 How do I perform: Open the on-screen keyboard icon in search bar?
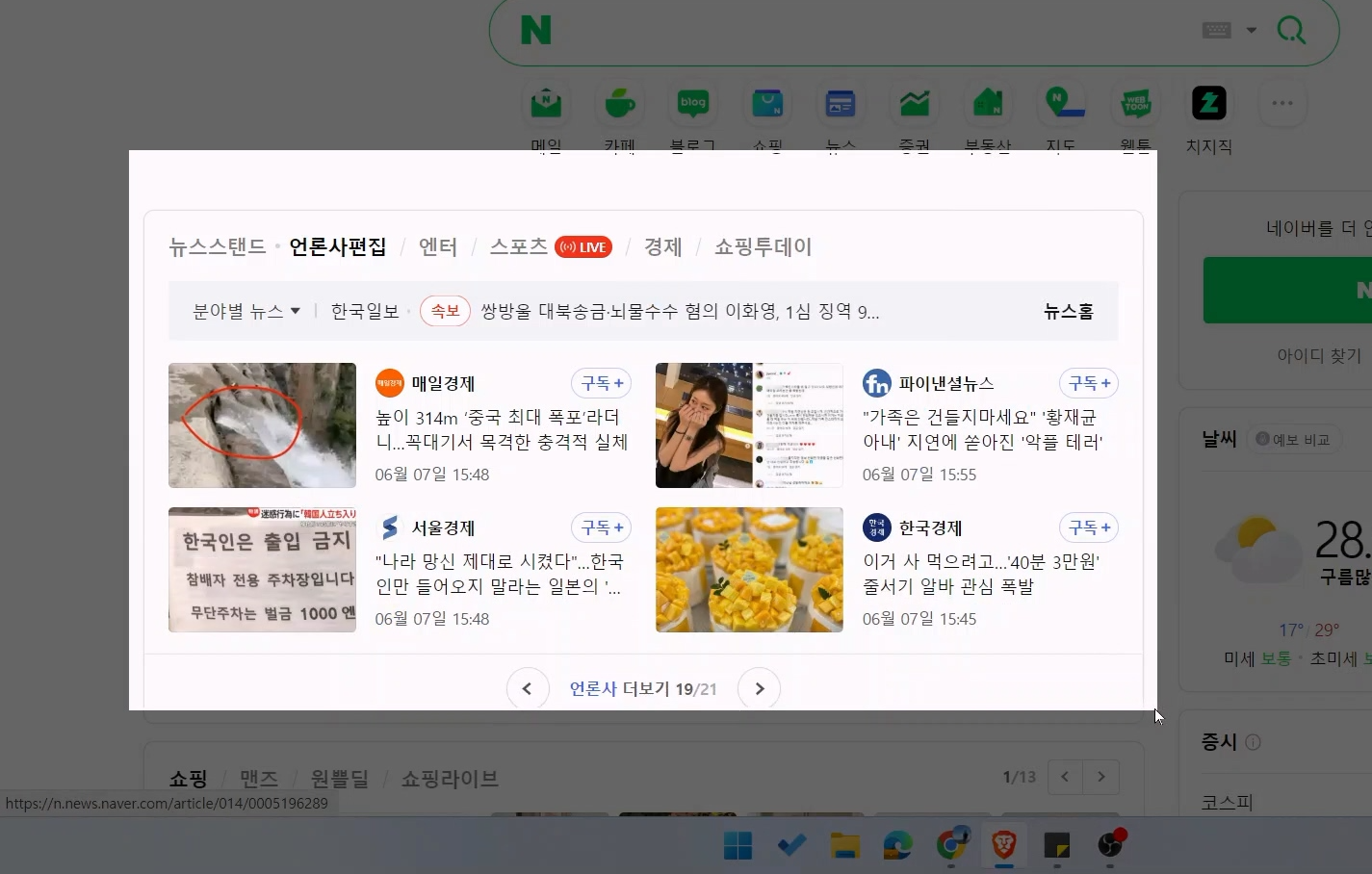click(1217, 30)
